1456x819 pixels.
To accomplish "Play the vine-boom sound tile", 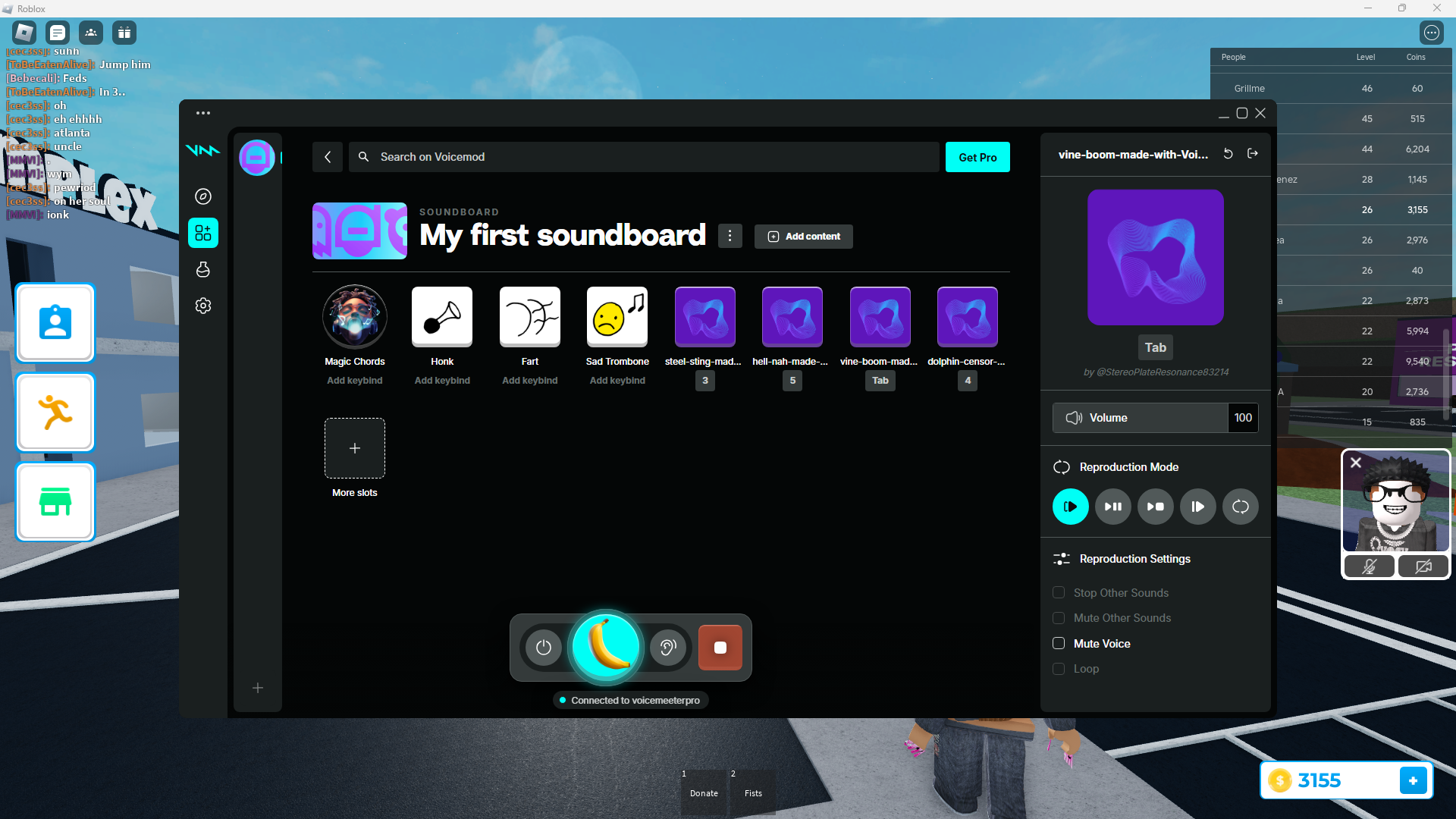I will pos(880,317).
